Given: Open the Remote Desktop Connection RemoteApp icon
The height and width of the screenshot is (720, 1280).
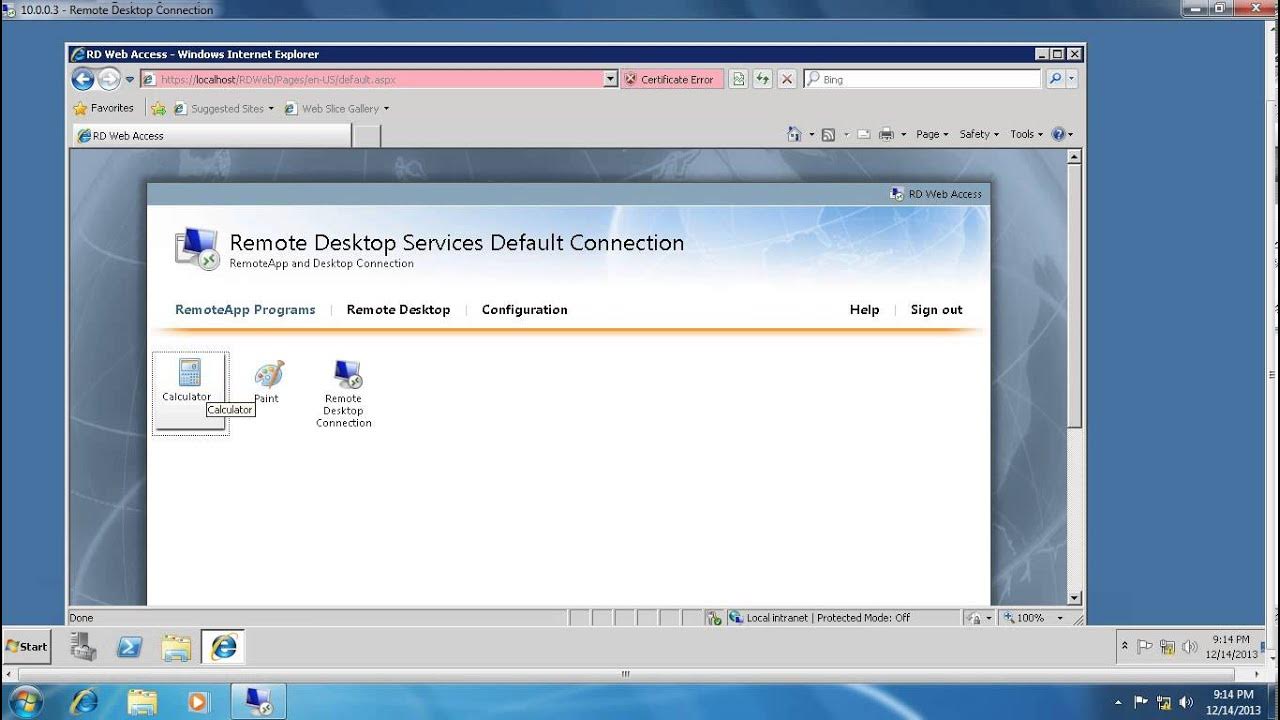Looking at the screenshot, I should [347, 374].
